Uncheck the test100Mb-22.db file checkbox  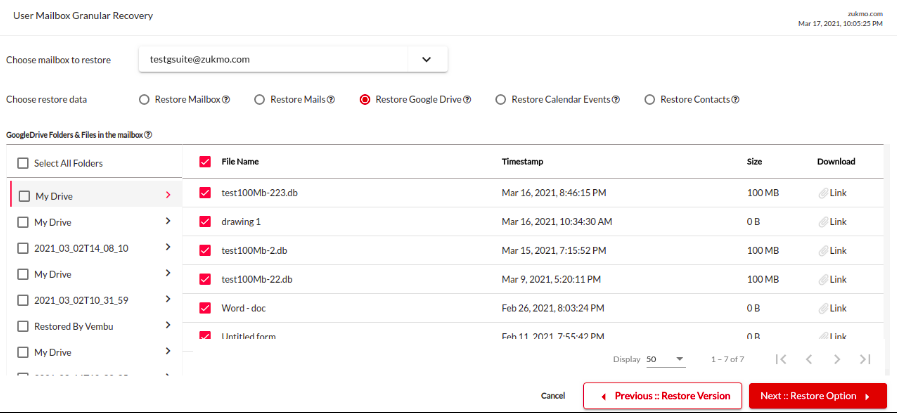205,280
